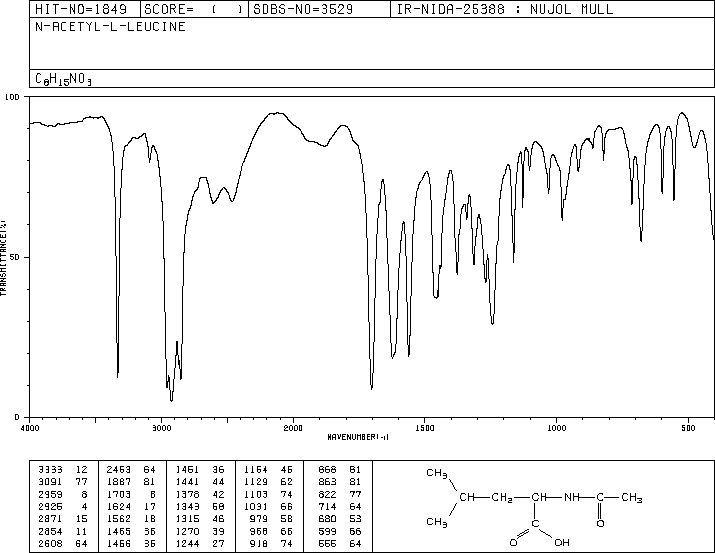Click the 714 peak table entry
The height and width of the screenshot is (553, 715).
click(x=327, y=506)
